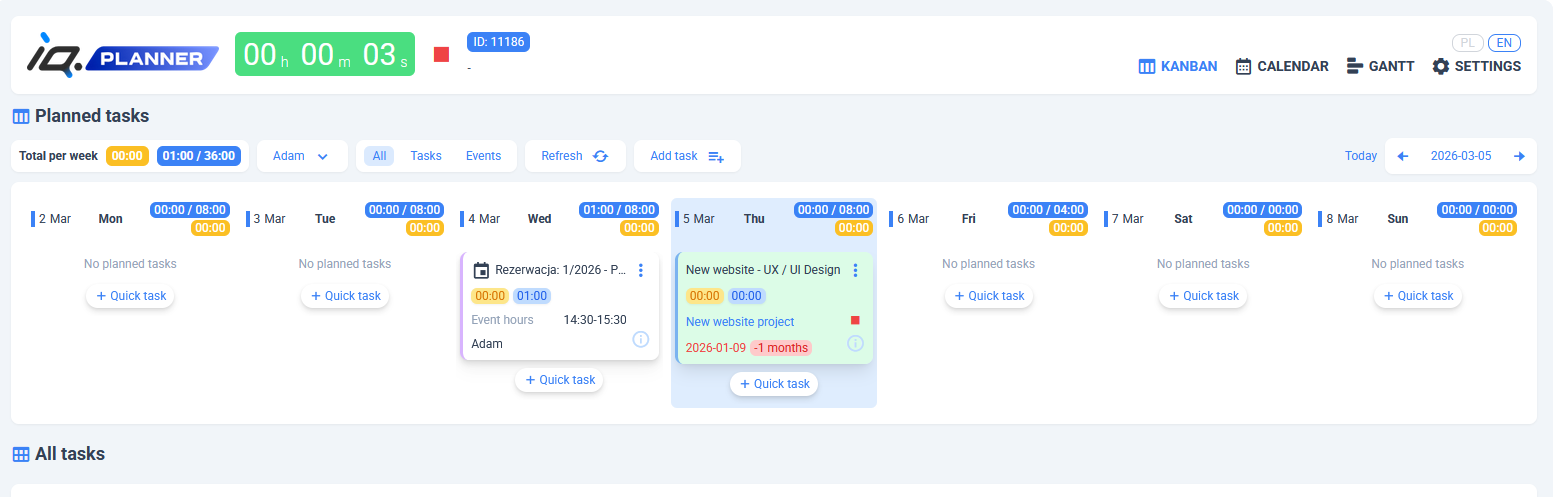
Task: Add Quick task on Monday
Action: click(x=130, y=296)
